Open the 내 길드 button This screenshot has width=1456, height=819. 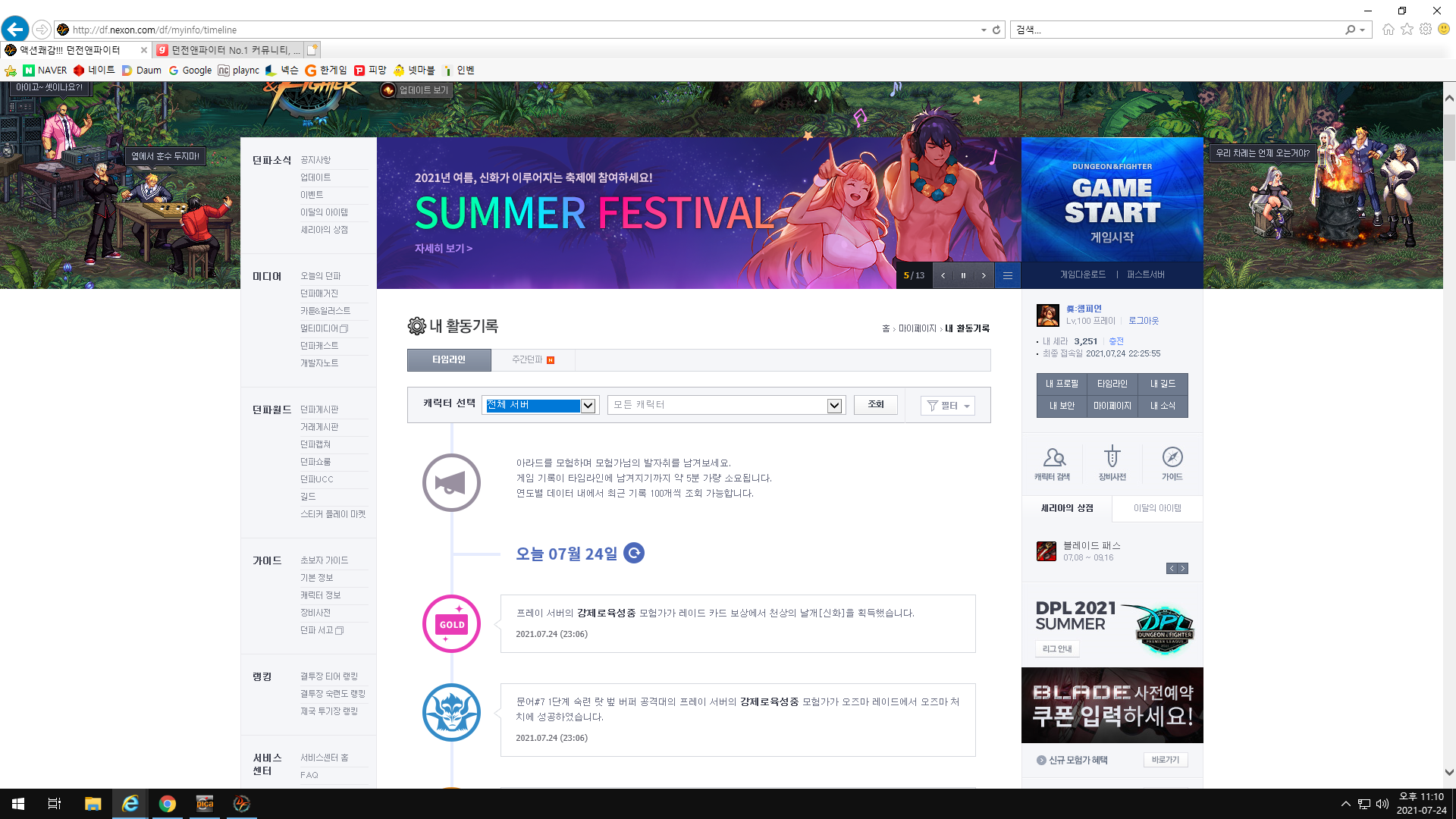[x=1163, y=384]
